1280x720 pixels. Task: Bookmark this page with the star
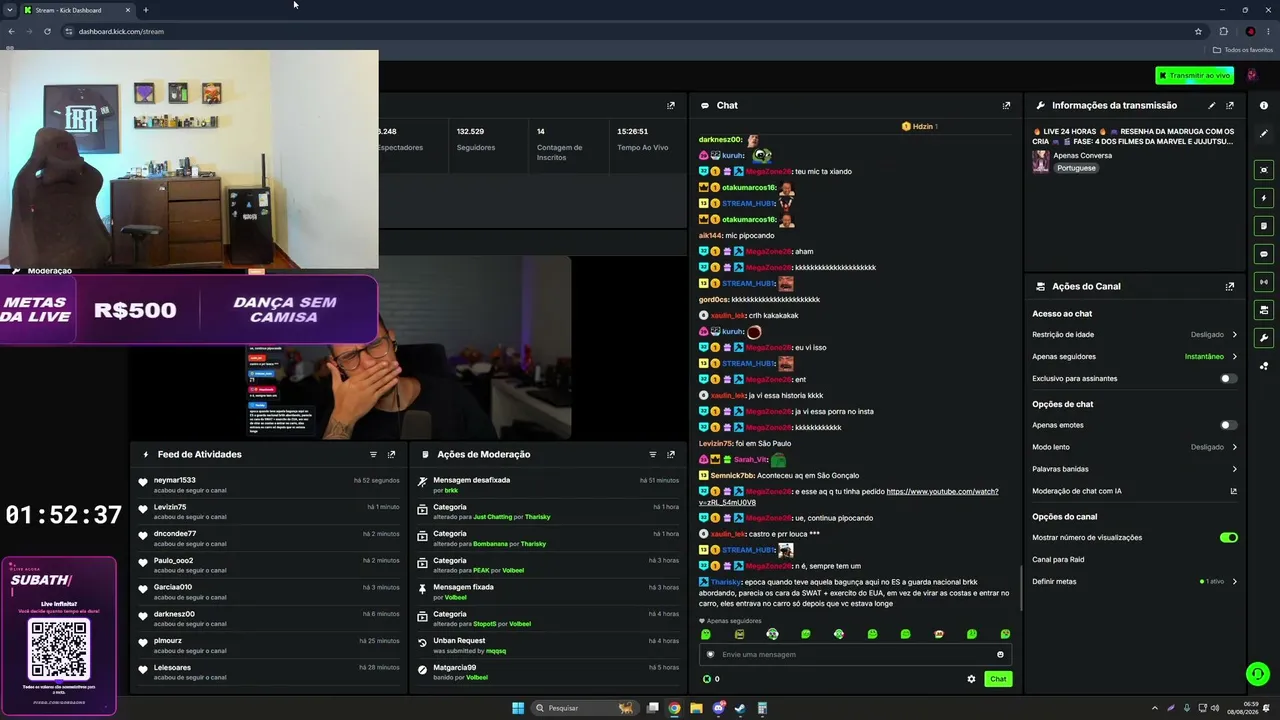(1198, 31)
